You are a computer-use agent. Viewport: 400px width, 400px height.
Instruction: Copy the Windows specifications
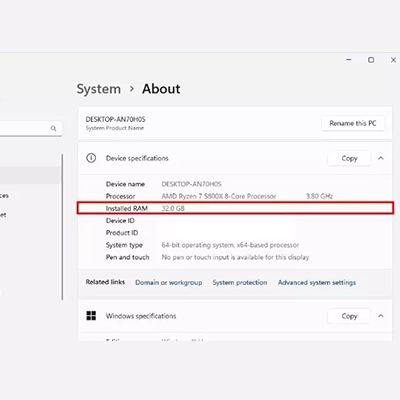coord(349,316)
